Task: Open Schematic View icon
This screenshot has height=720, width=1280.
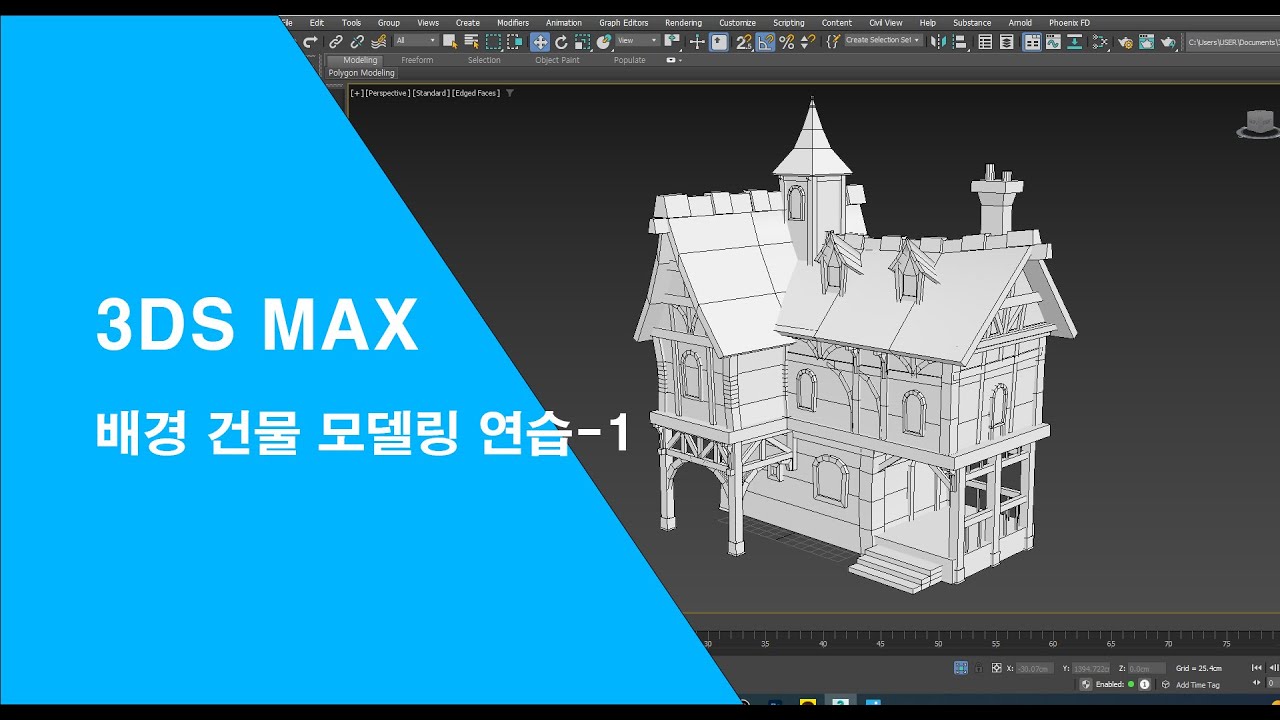Action: [x=1100, y=42]
